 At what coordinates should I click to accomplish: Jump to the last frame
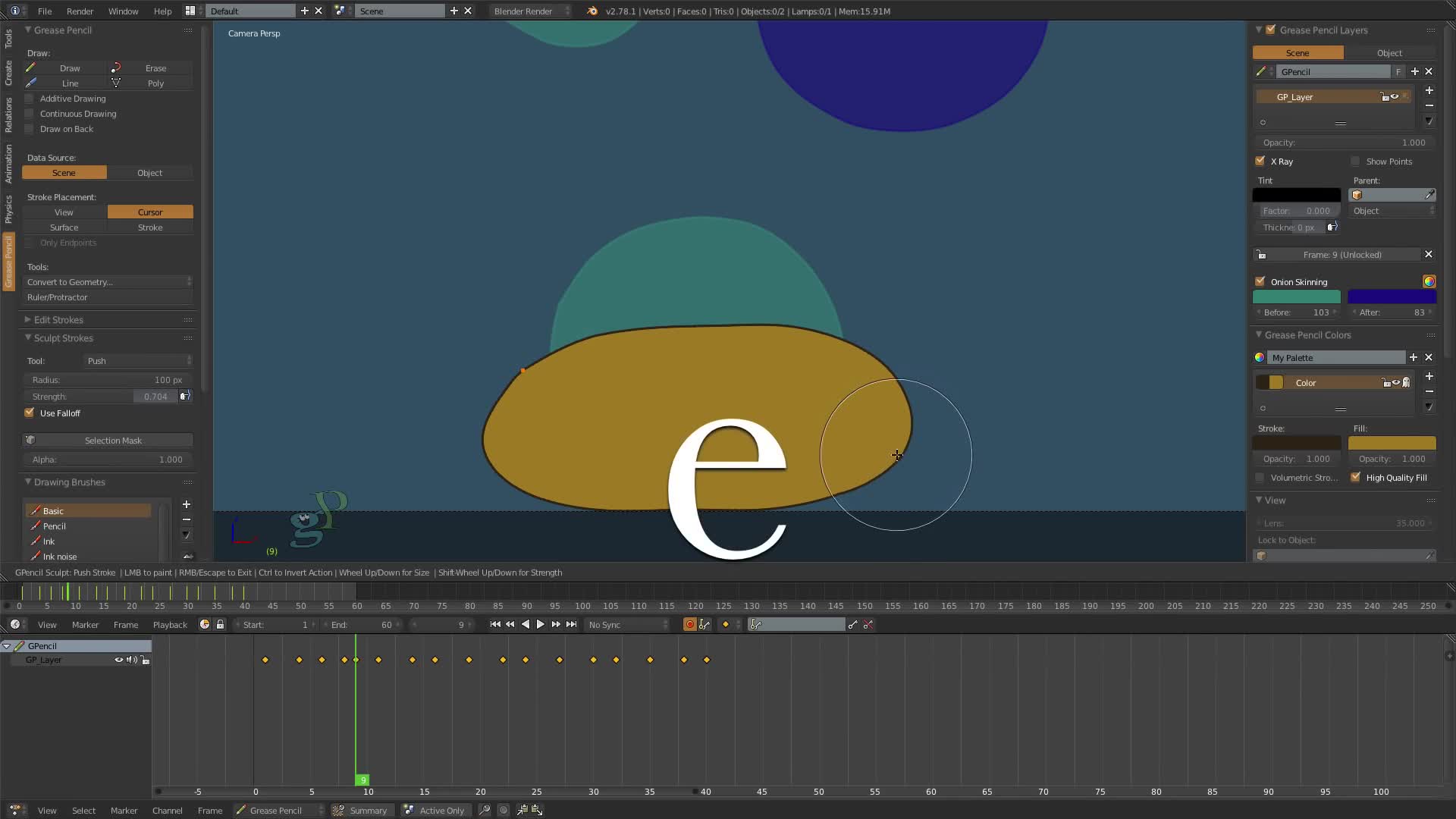[572, 625]
